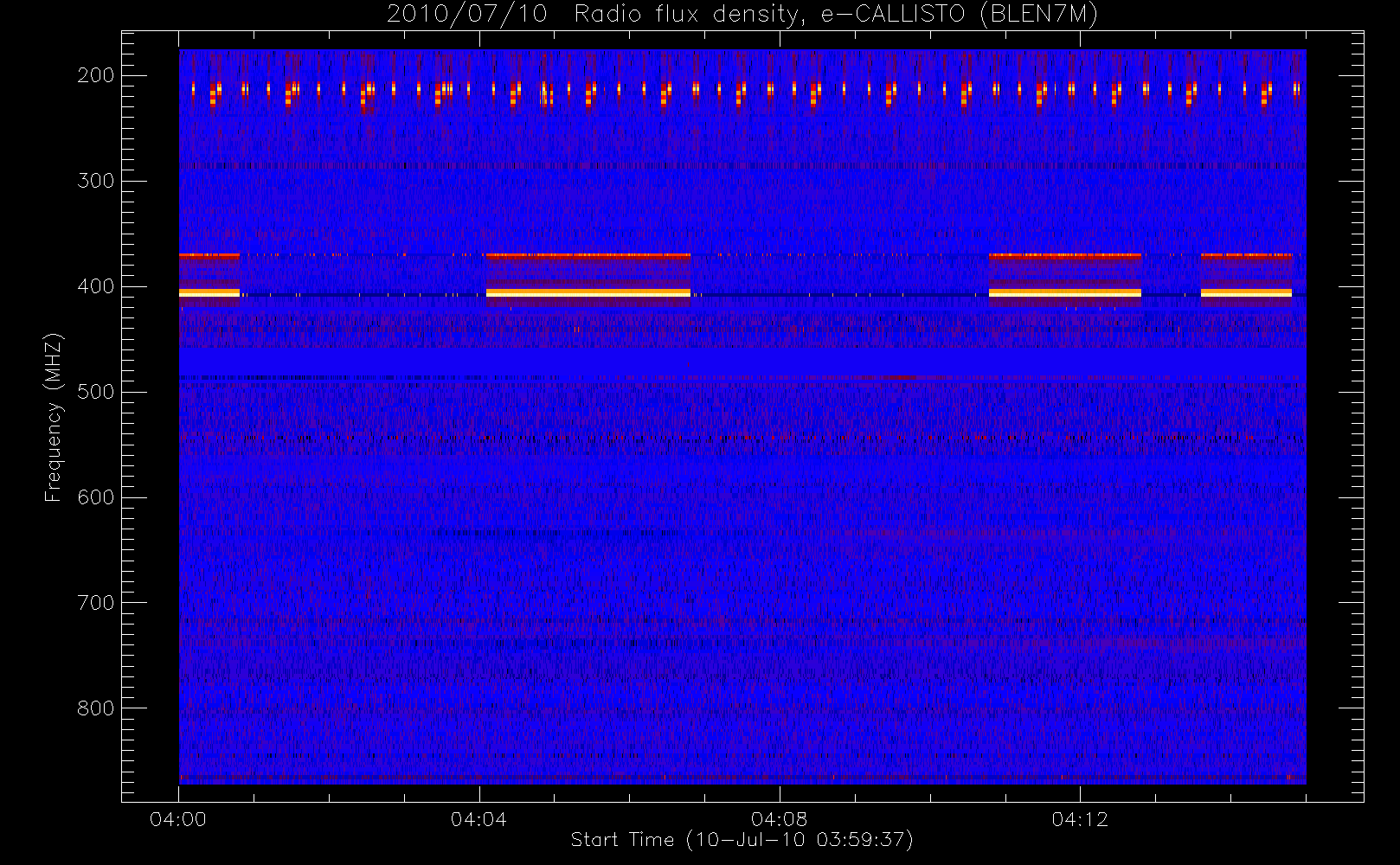Image resolution: width=1400 pixels, height=865 pixels.
Task: Click the "Frequency (MHZ)" y-axis label
Action: pos(53,417)
